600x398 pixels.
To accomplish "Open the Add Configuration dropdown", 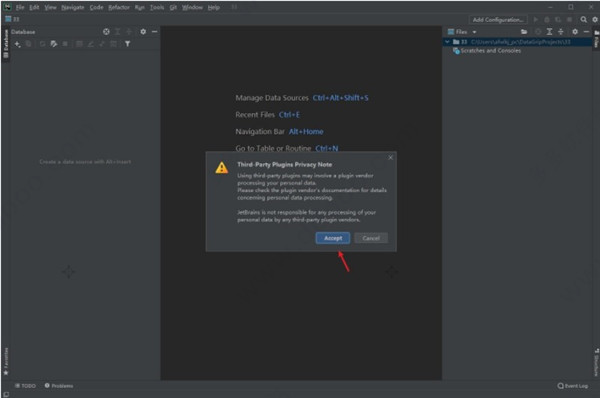I will point(497,20).
